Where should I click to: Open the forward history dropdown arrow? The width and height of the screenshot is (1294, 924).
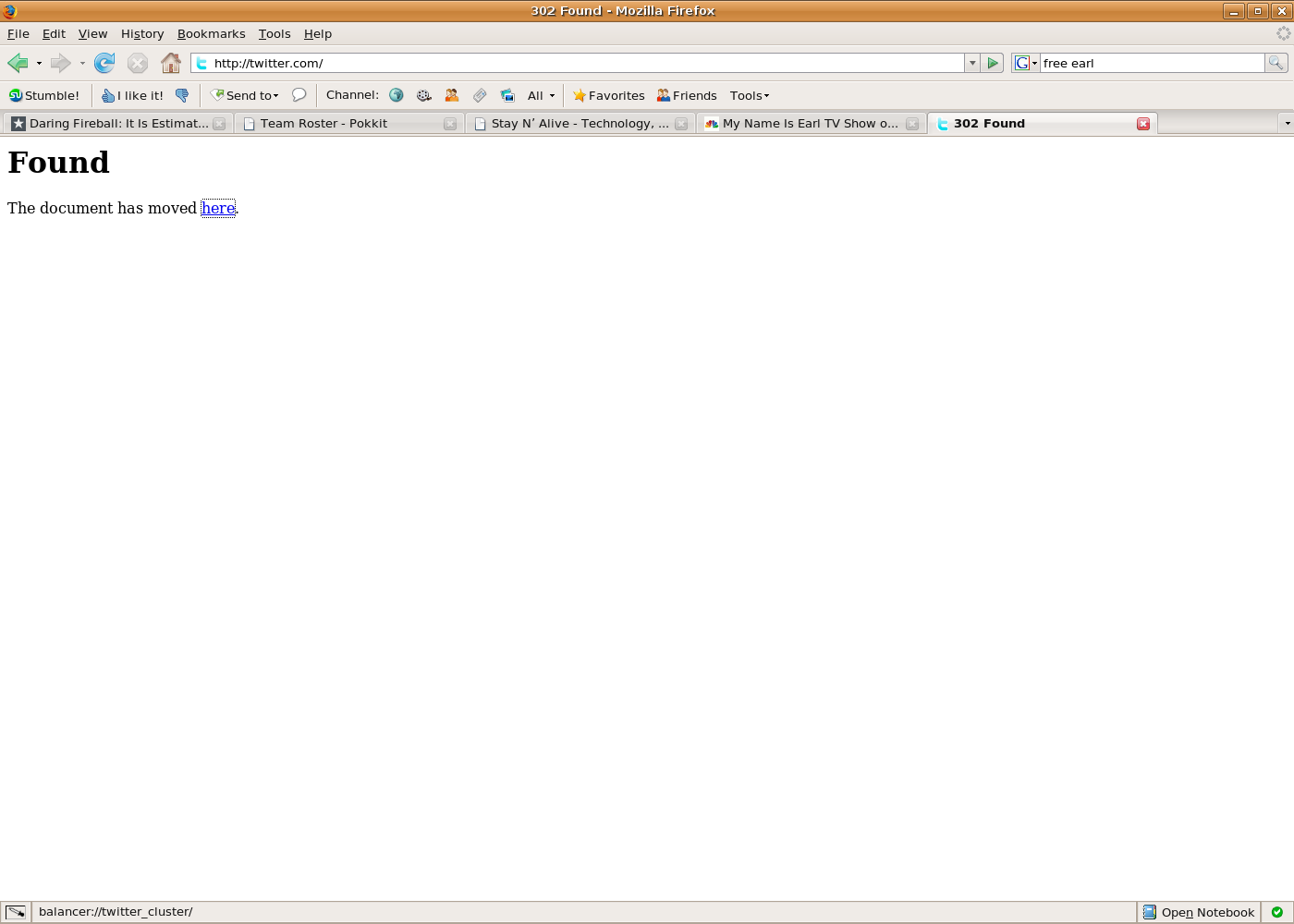tap(82, 63)
